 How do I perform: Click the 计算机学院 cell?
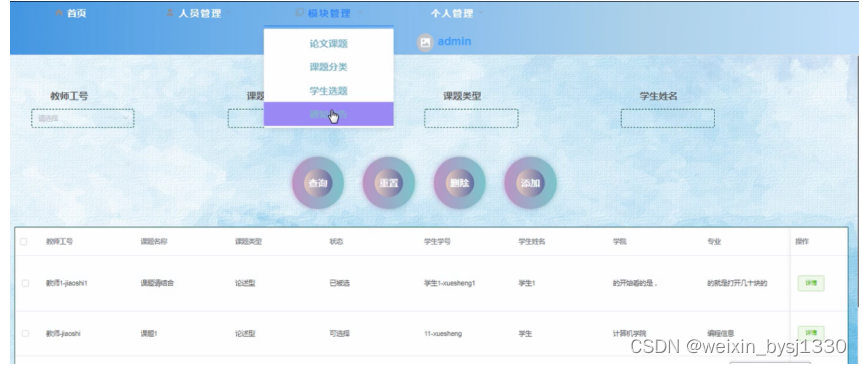629,334
